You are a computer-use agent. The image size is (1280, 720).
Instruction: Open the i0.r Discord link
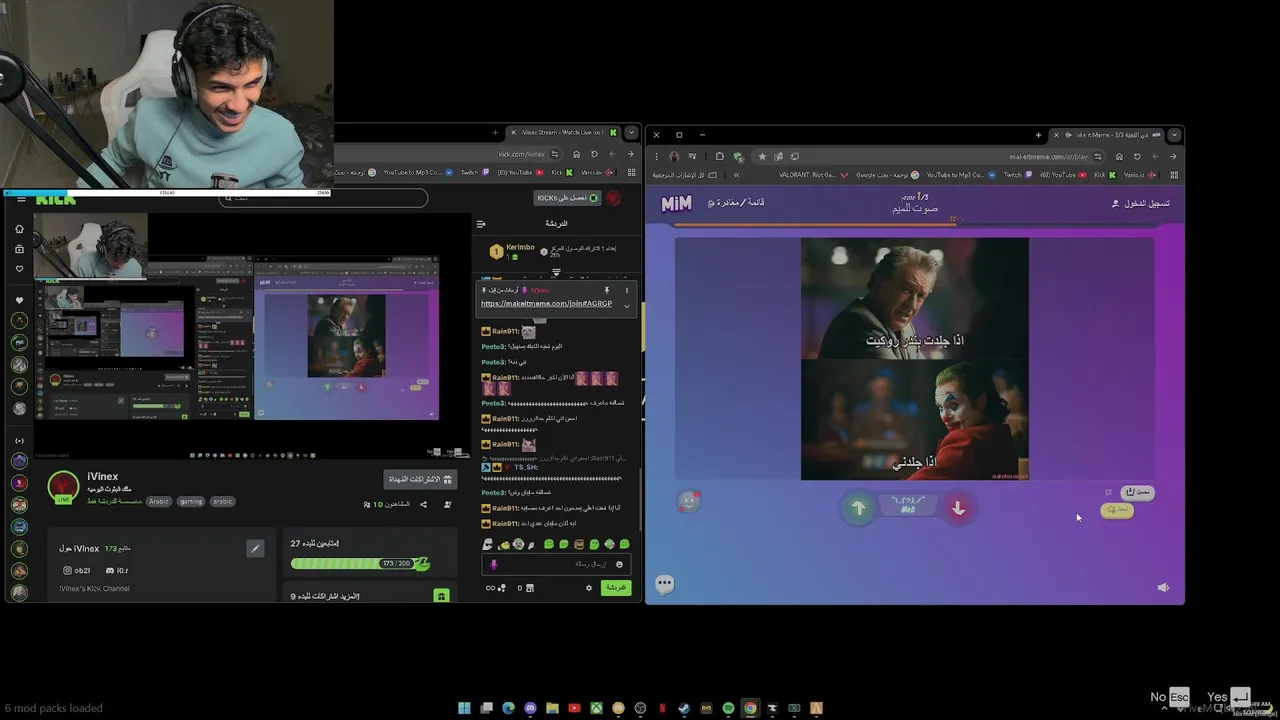117,570
